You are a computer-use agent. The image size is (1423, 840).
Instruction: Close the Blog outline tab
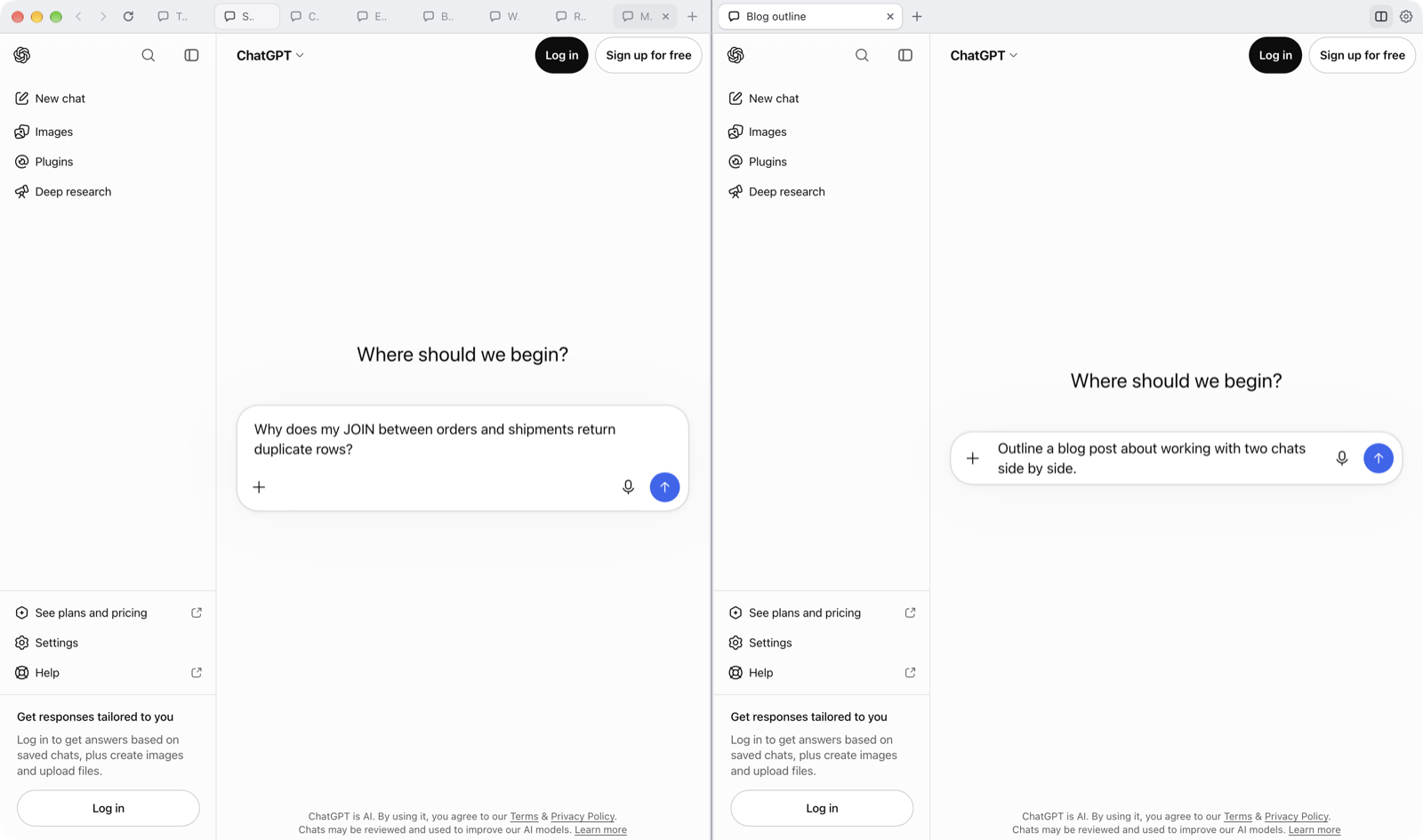tap(889, 16)
